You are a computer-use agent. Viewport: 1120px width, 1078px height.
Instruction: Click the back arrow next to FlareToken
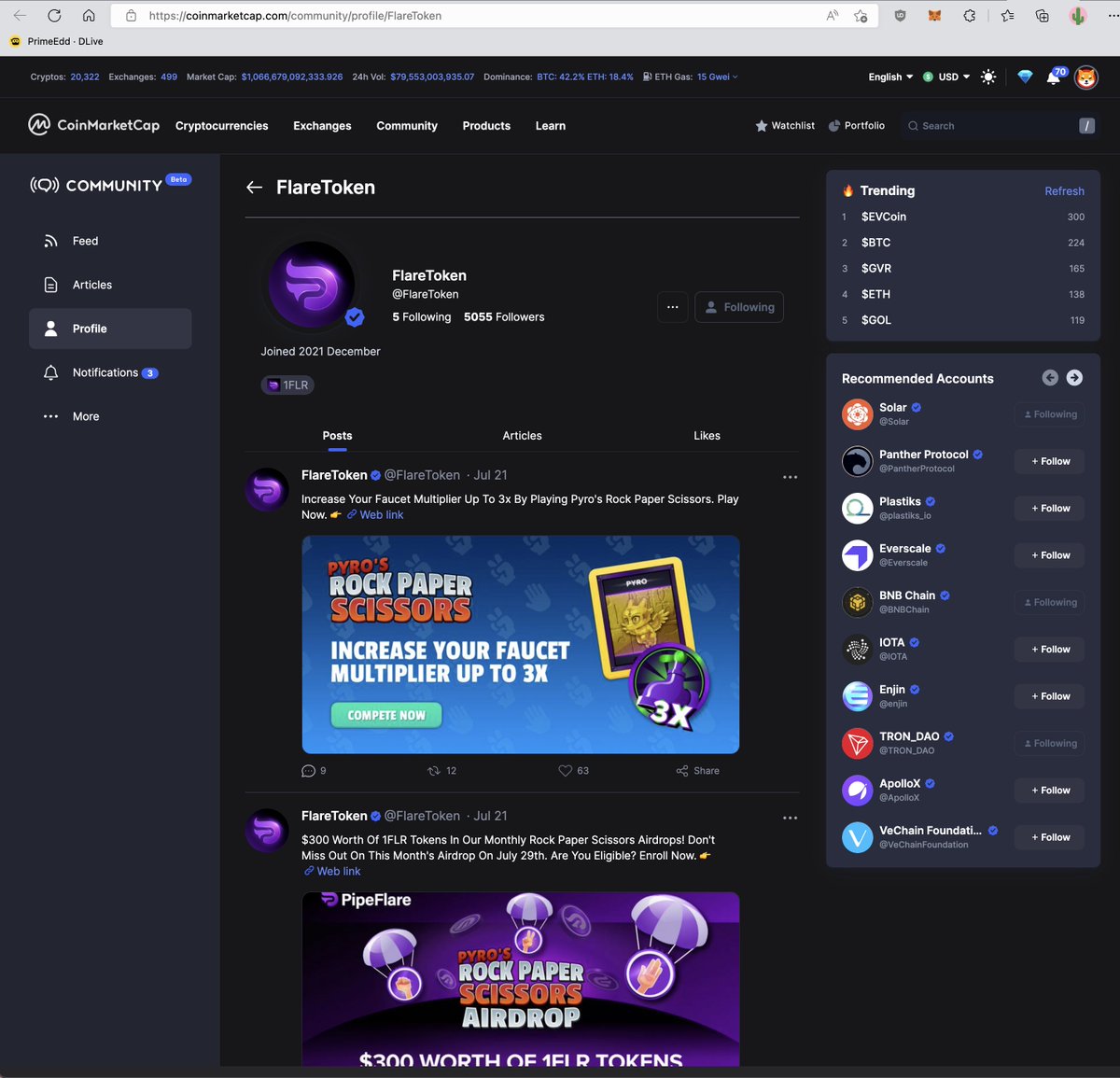[x=254, y=188]
